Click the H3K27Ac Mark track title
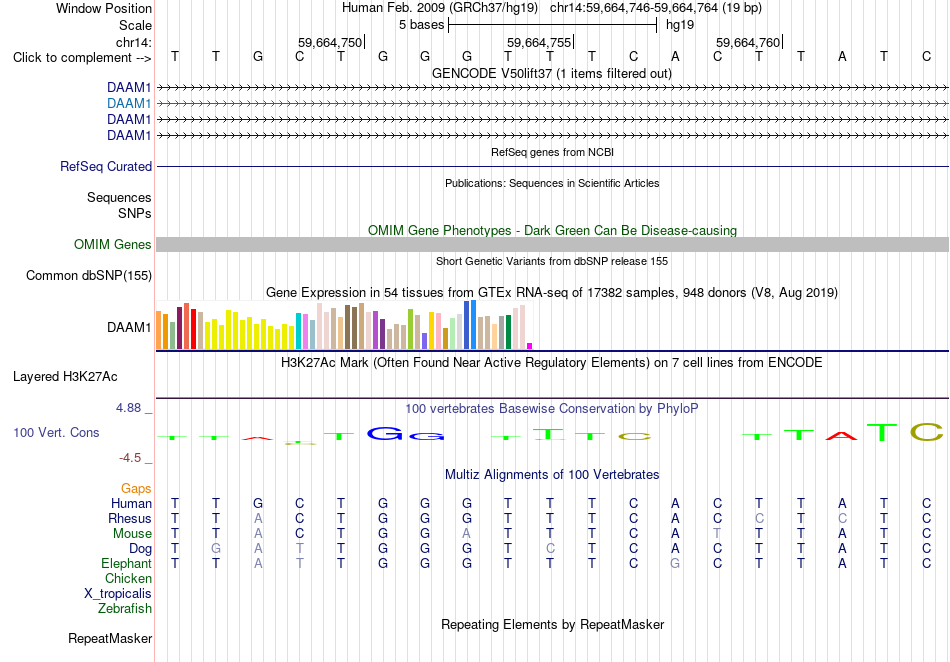950x662 pixels. click(x=552, y=363)
